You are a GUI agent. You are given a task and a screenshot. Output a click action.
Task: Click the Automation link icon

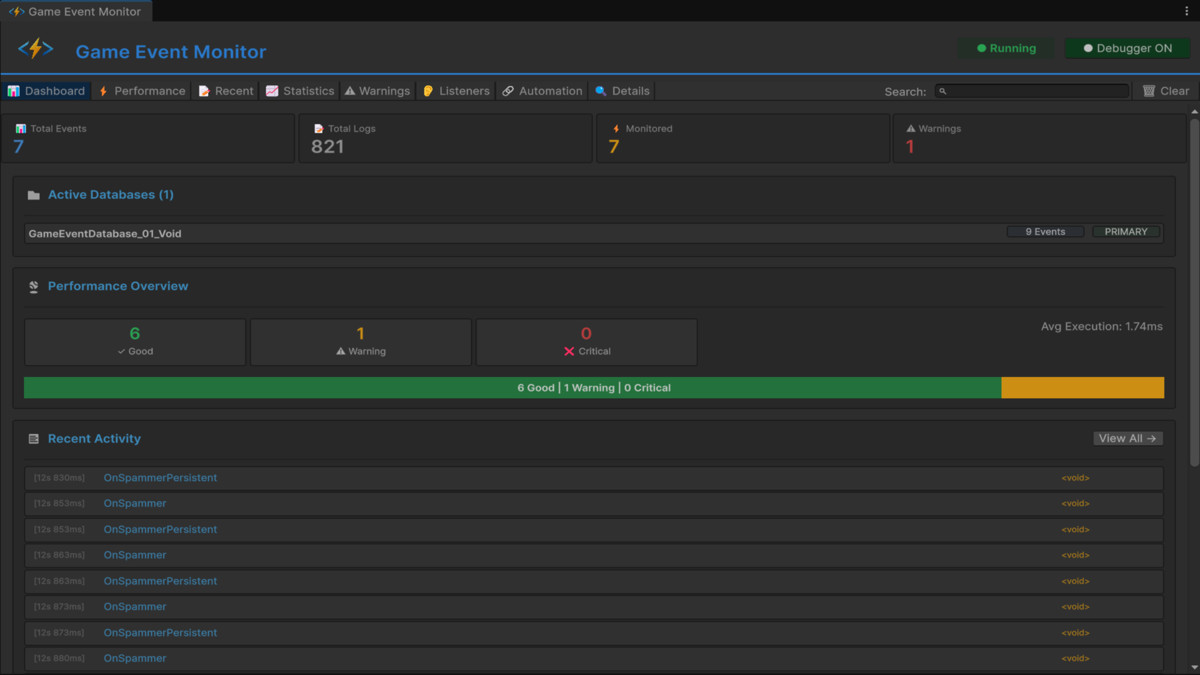point(507,90)
